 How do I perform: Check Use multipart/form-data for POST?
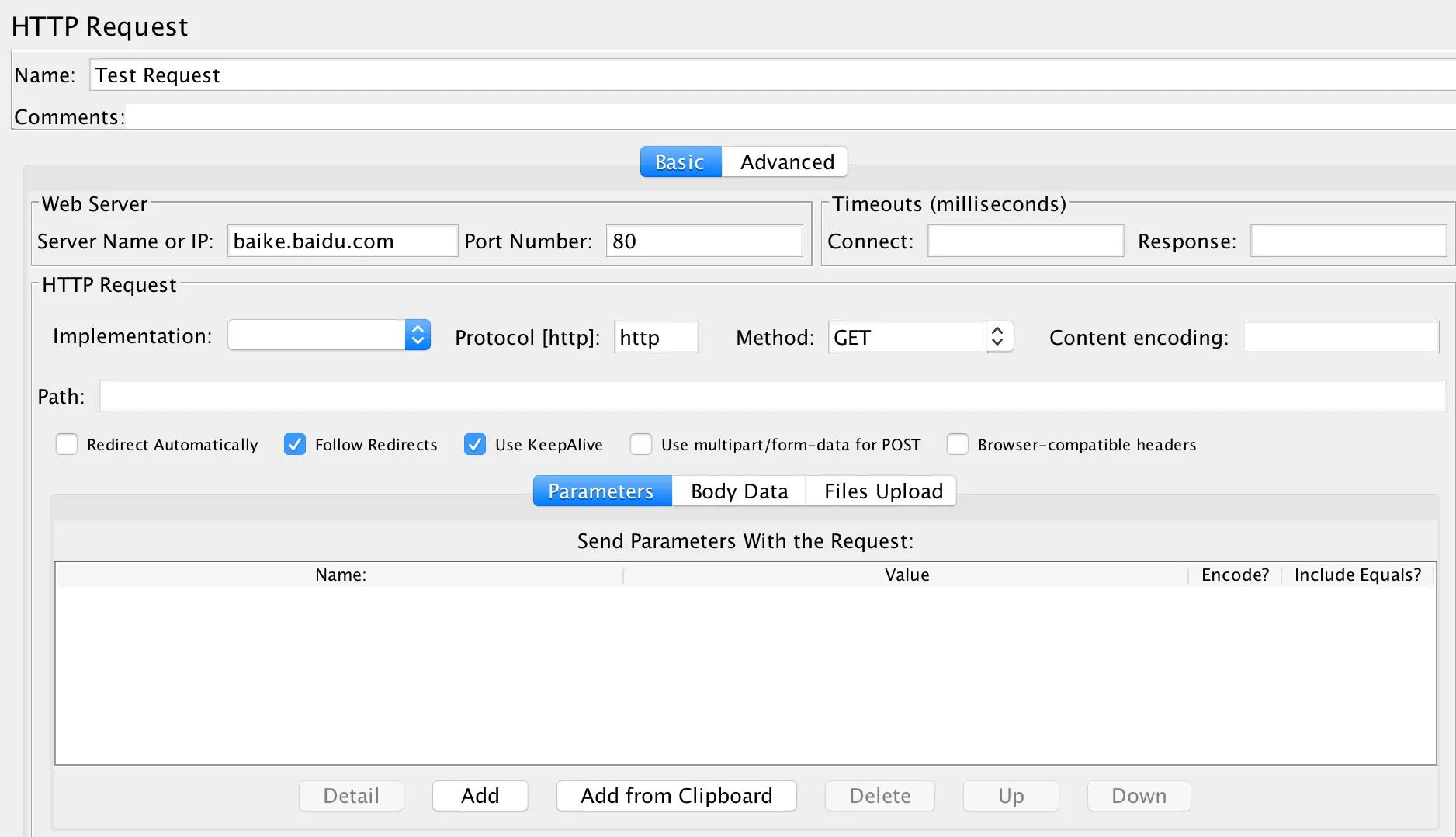641,444
